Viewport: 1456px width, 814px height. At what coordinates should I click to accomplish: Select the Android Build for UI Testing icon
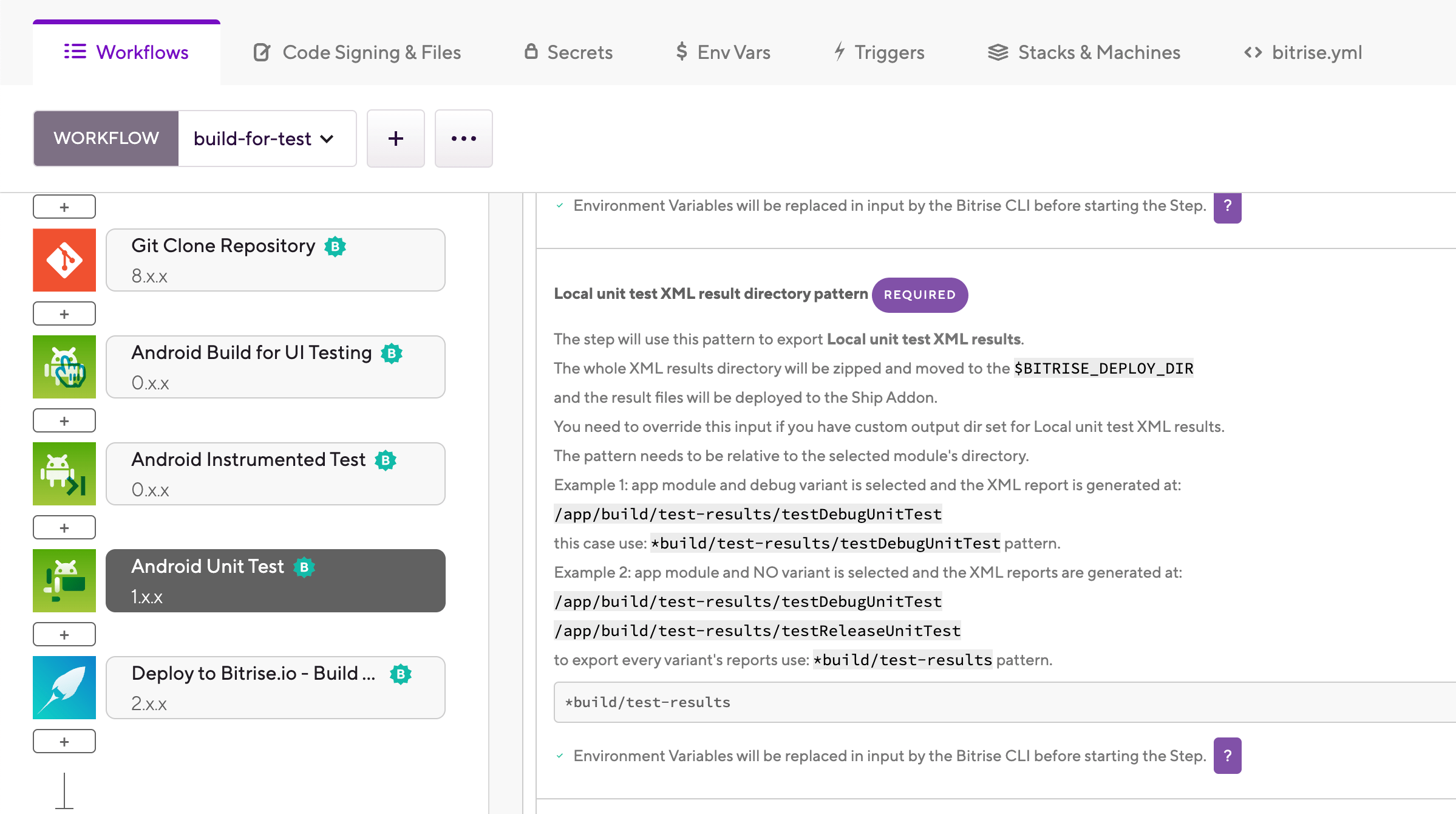pos(64,367)
